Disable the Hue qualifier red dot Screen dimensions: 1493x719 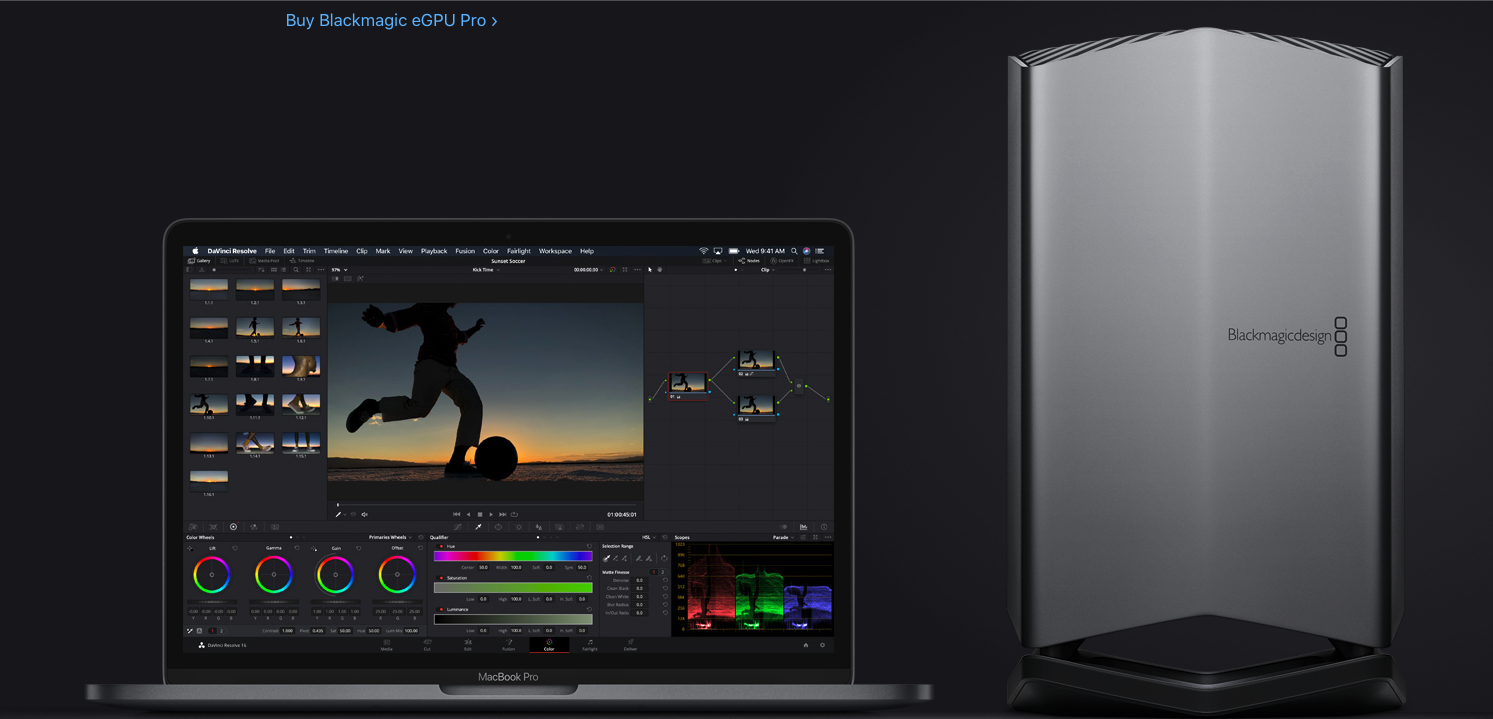click(441, 546)
